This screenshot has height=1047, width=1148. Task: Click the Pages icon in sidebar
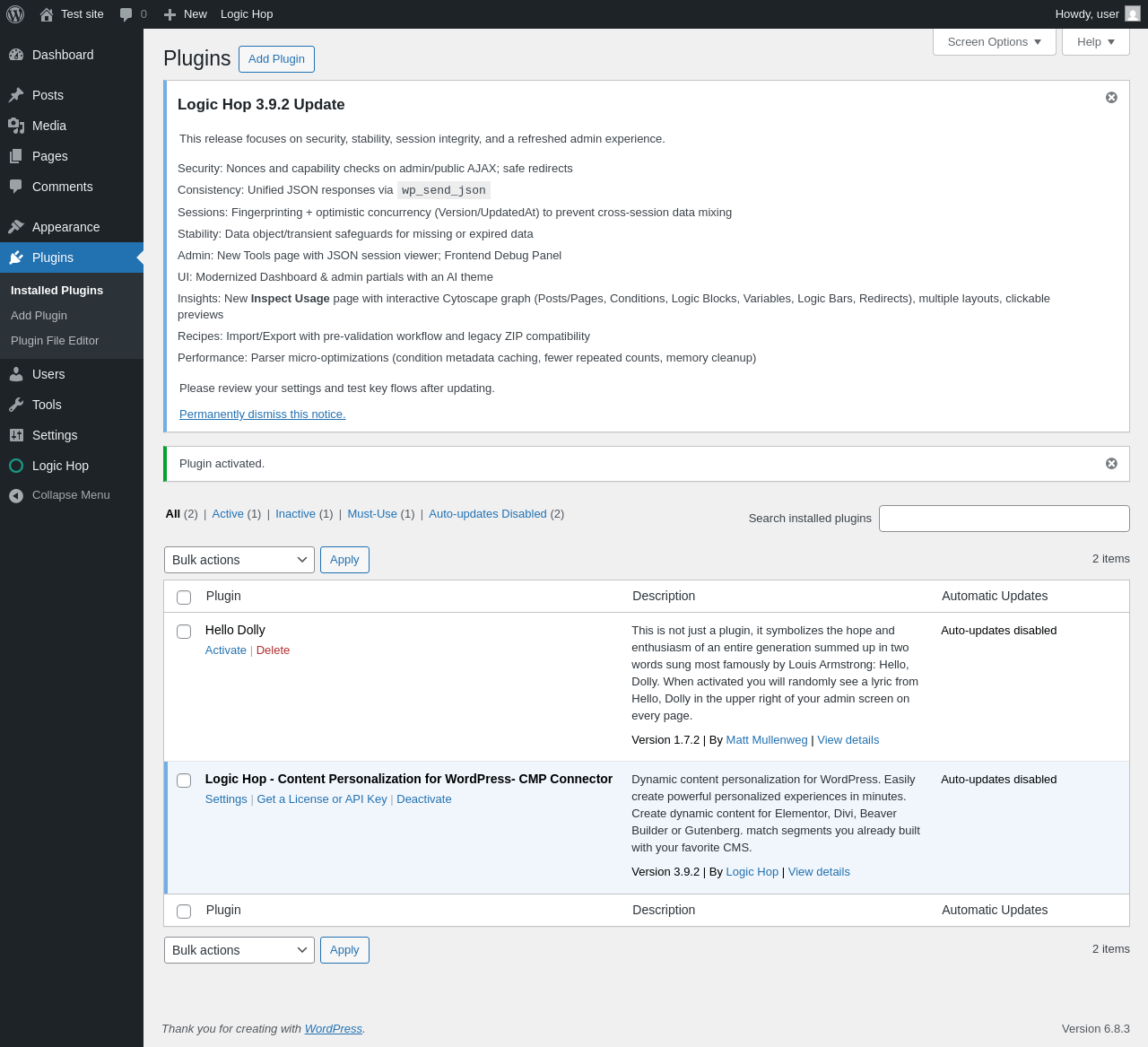16,156
